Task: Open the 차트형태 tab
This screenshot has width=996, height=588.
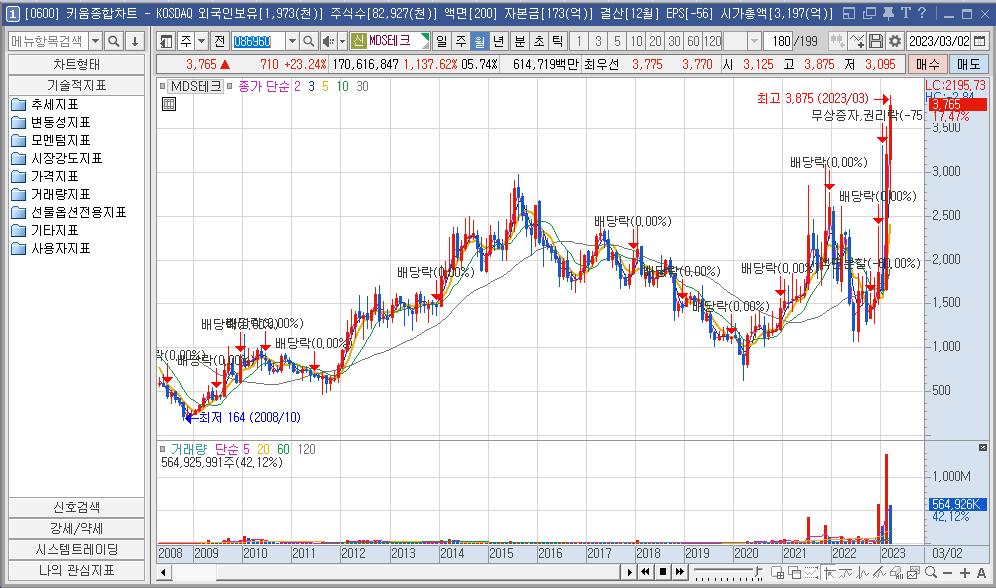Action: coord(76,64)
